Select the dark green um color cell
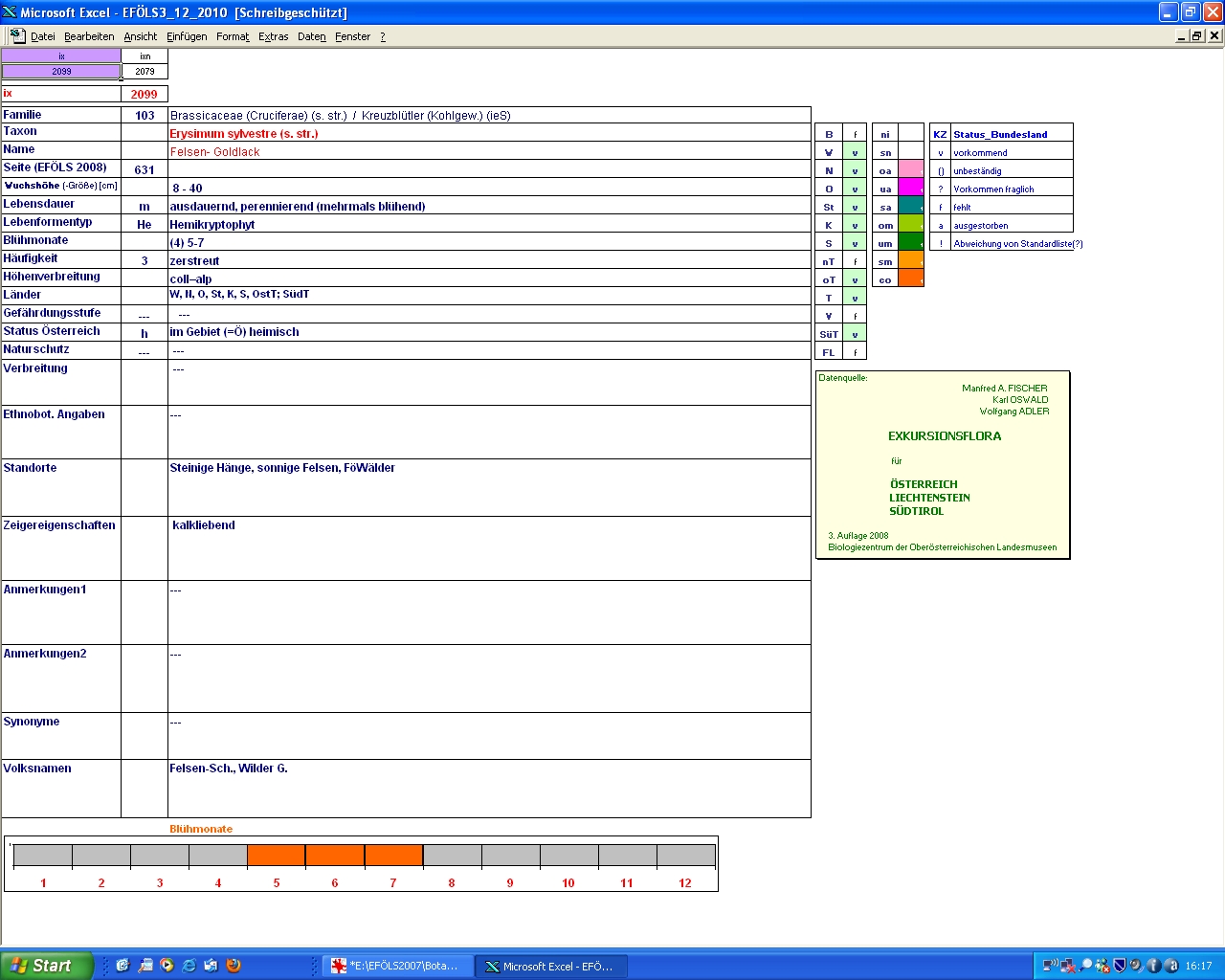The width and height of the screenshot is (1225, 980). click(x=911, y=243)
